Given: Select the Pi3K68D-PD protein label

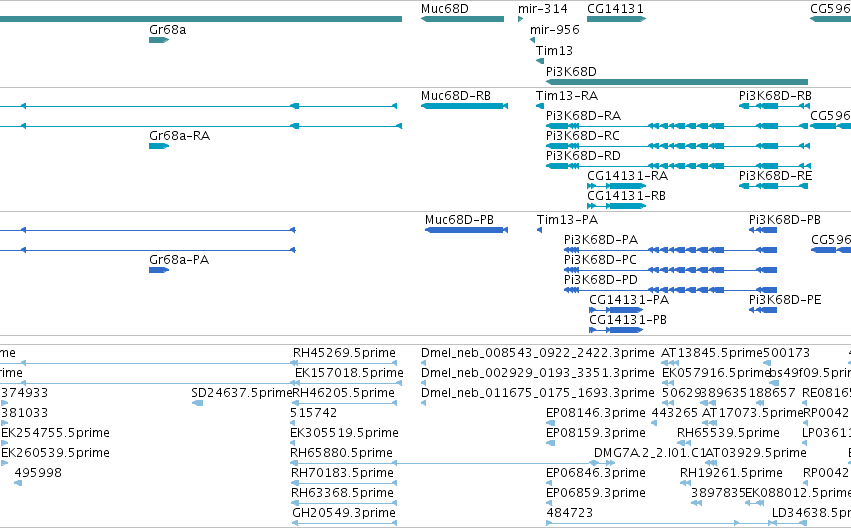Looking at the screenshot, I should [601, 280].
